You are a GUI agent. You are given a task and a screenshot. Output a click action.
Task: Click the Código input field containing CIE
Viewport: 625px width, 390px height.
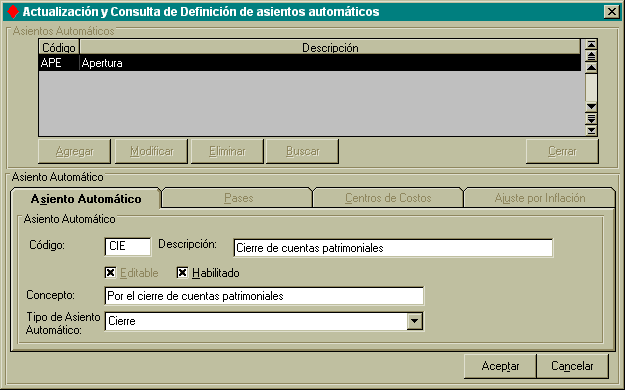point(128,246)
